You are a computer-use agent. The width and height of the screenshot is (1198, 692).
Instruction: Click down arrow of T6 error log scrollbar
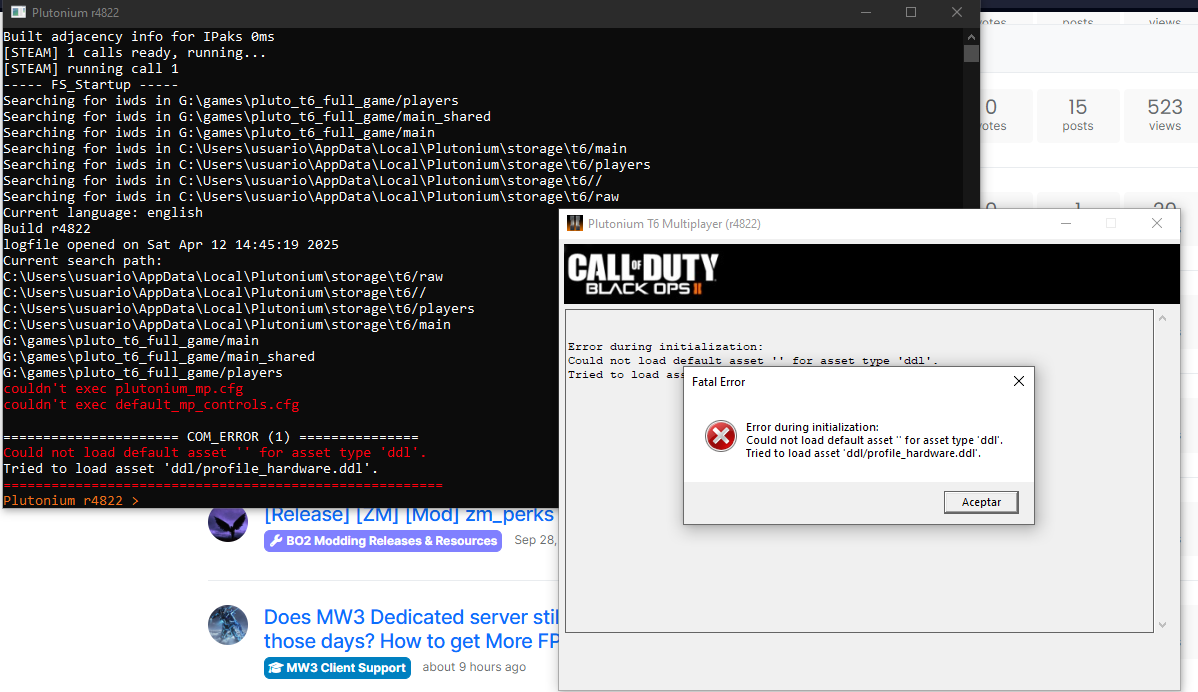(1162, 625)
